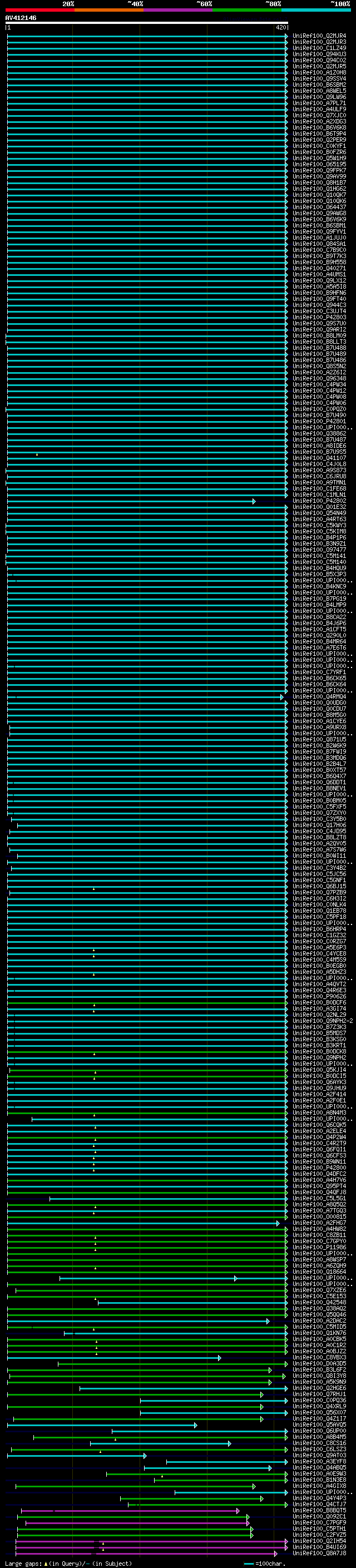Click label UniRef100_A3EYF8

pyautogui.click(x=319, y=1461)
